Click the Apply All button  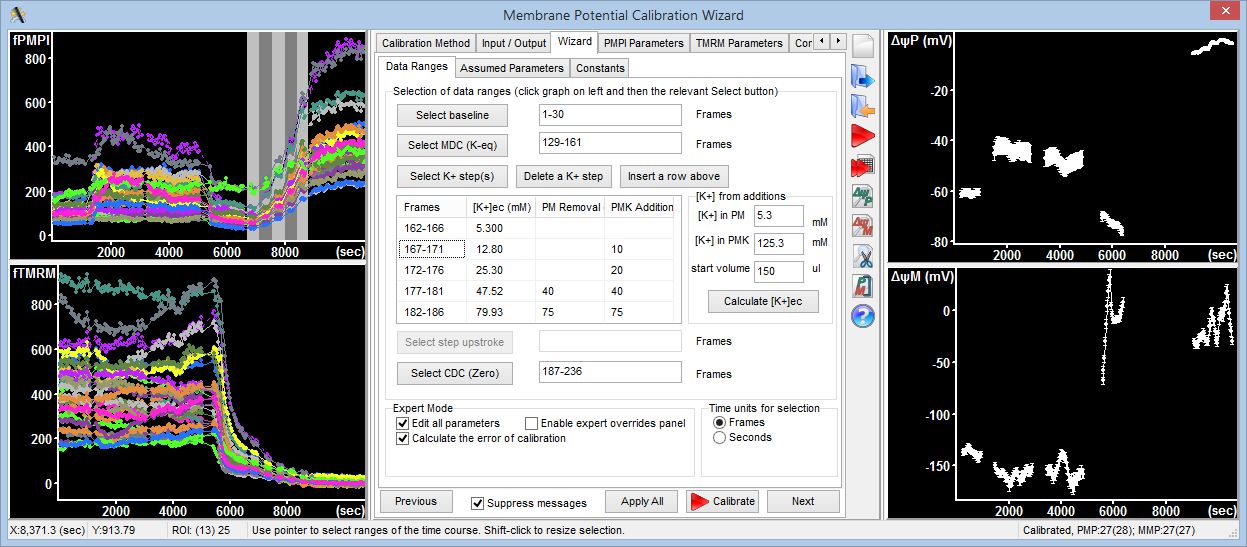point(642,501)
